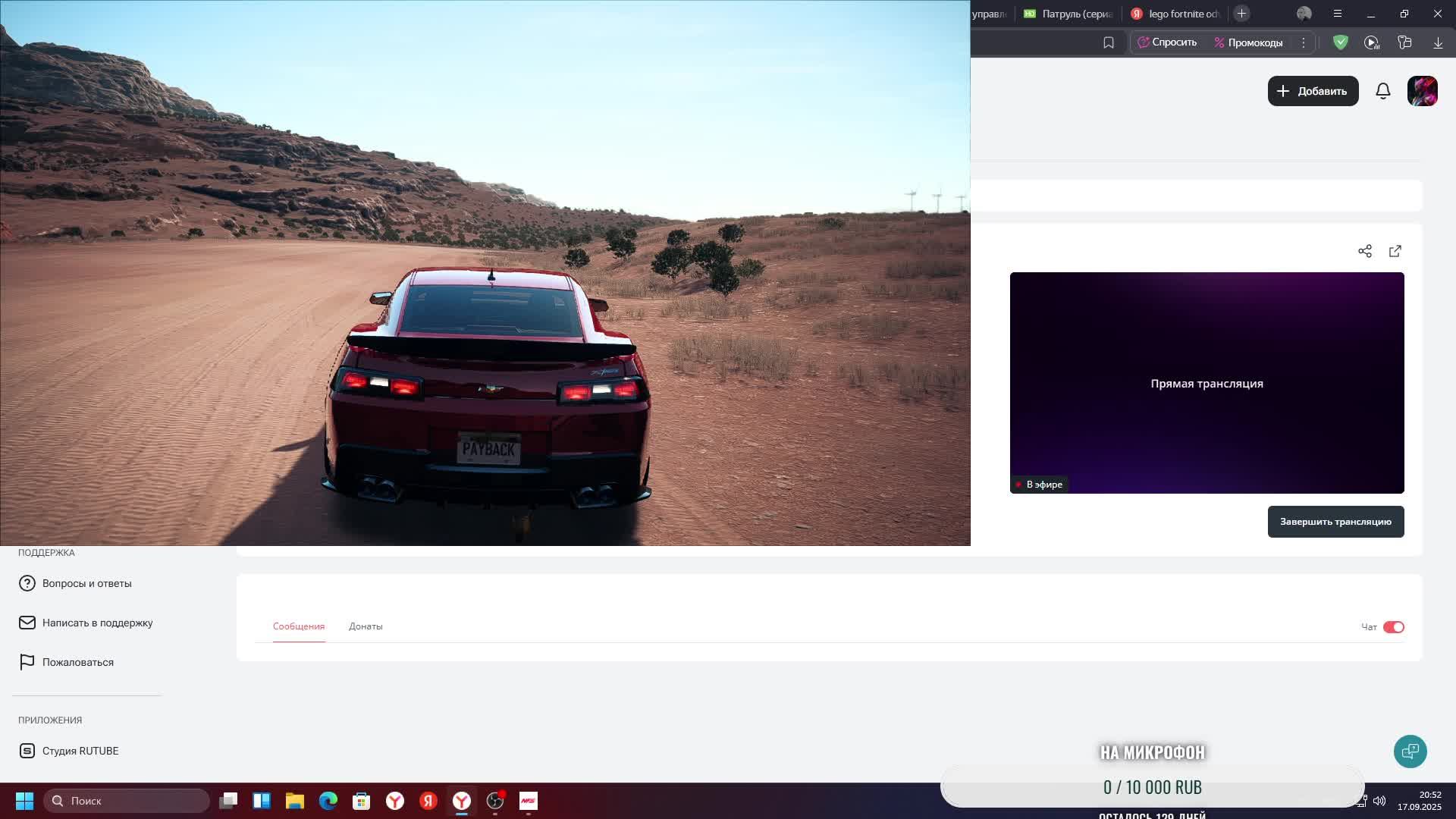
Task: Click the Прямая трансляция preview thumbnail
Action: tap(1207, 383)
